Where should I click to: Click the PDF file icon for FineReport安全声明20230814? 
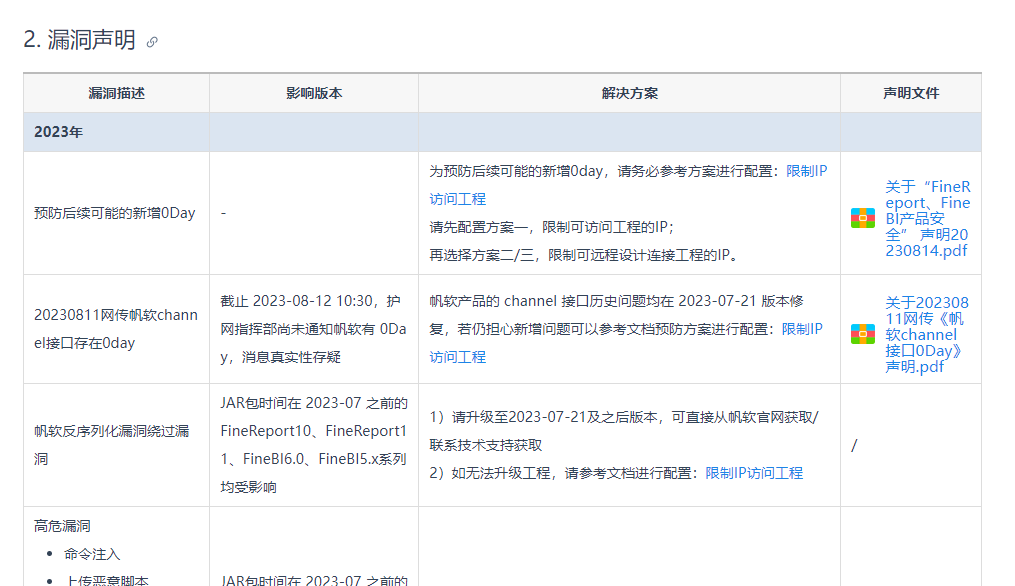click(863, 218)
